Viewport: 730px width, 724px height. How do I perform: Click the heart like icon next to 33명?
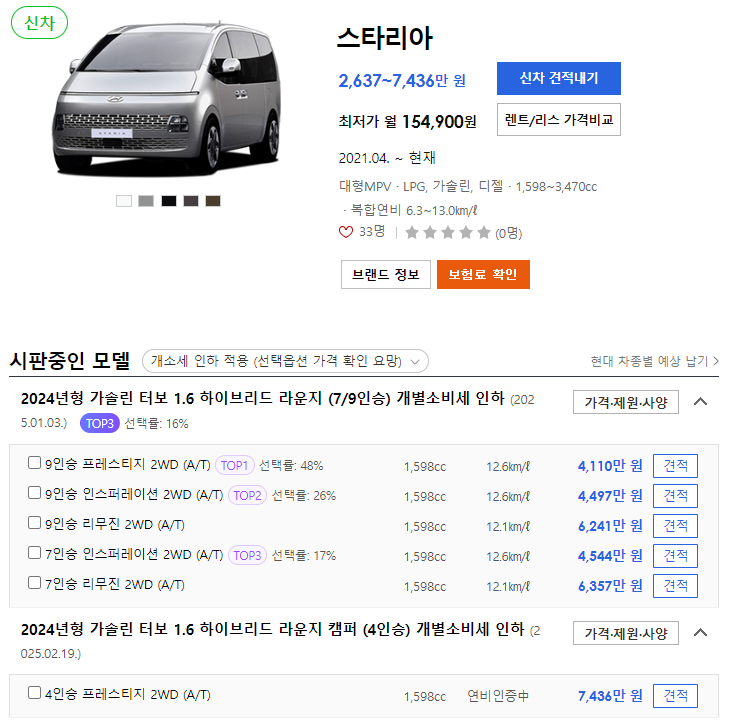tap(346, 232)
